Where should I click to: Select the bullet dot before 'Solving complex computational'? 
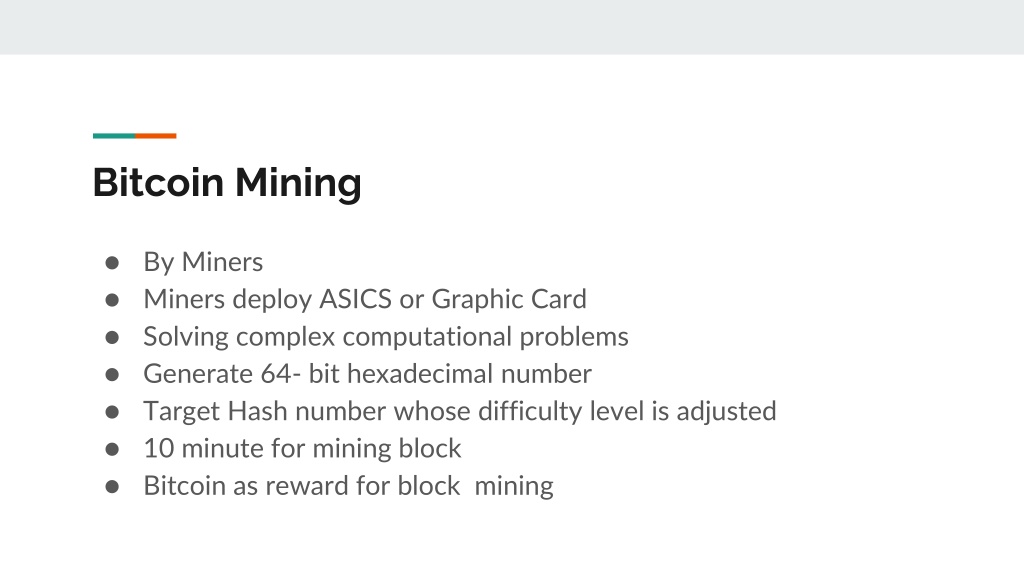coord(112,338)
